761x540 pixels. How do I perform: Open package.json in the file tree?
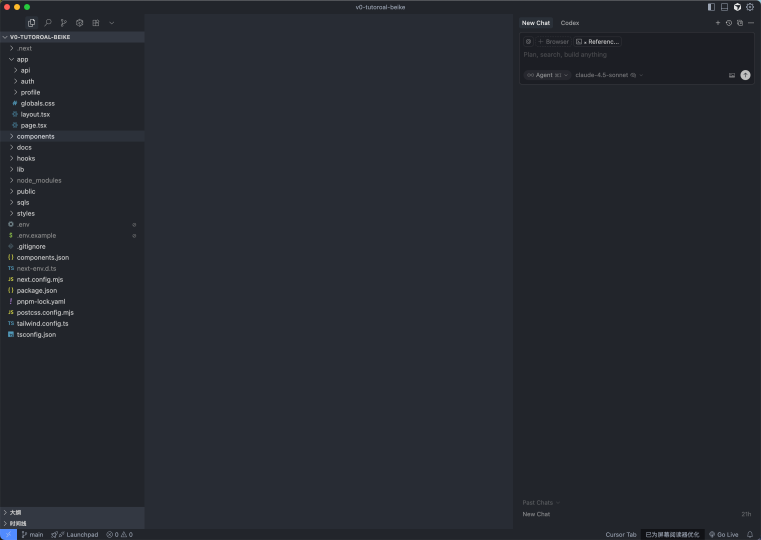pos(37,290)
